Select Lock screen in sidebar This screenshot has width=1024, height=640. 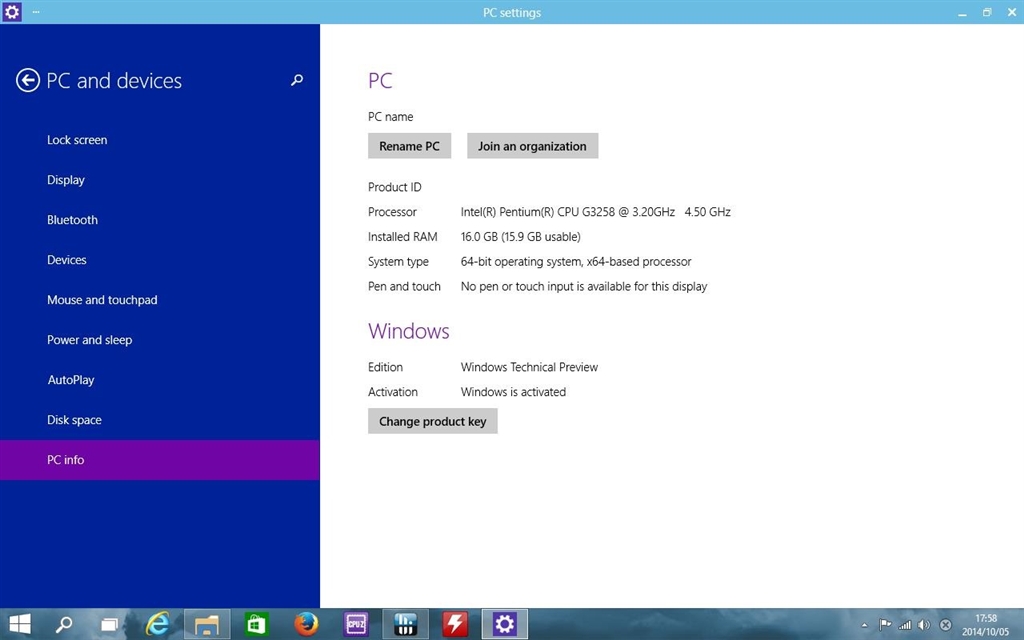click(77, 140)
